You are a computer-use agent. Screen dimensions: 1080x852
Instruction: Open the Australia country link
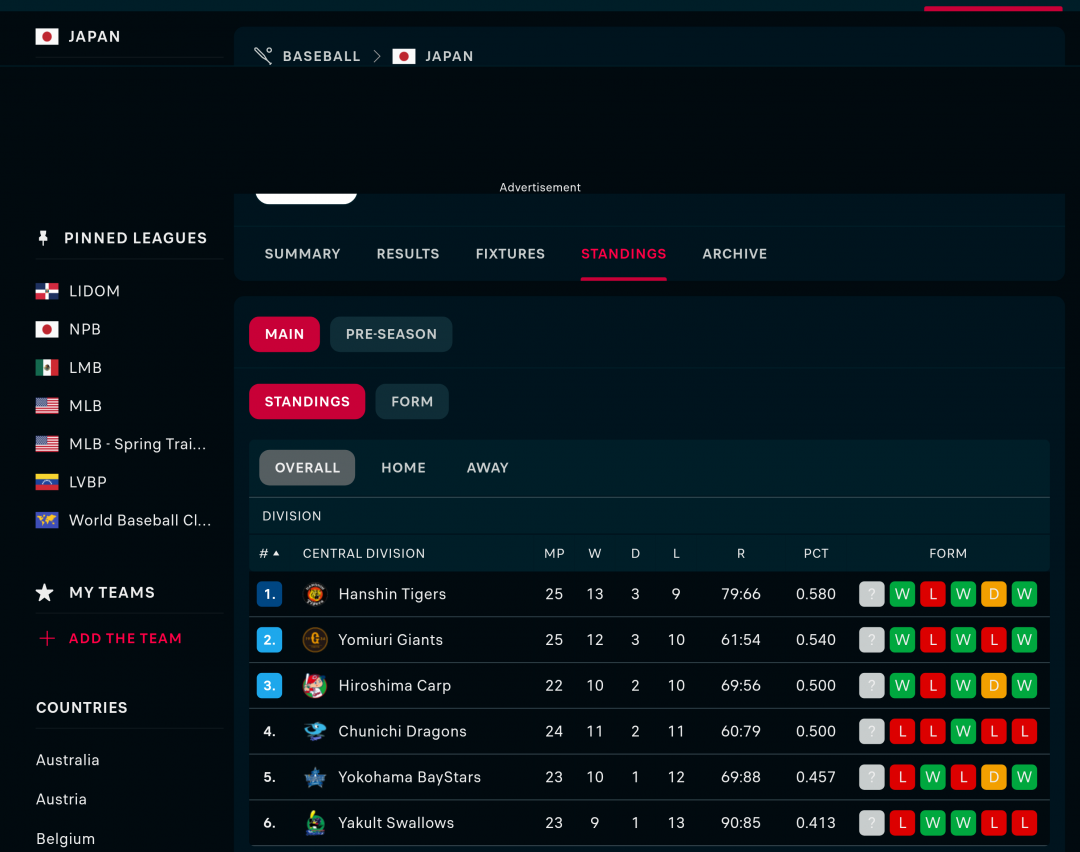click(68, 760)
